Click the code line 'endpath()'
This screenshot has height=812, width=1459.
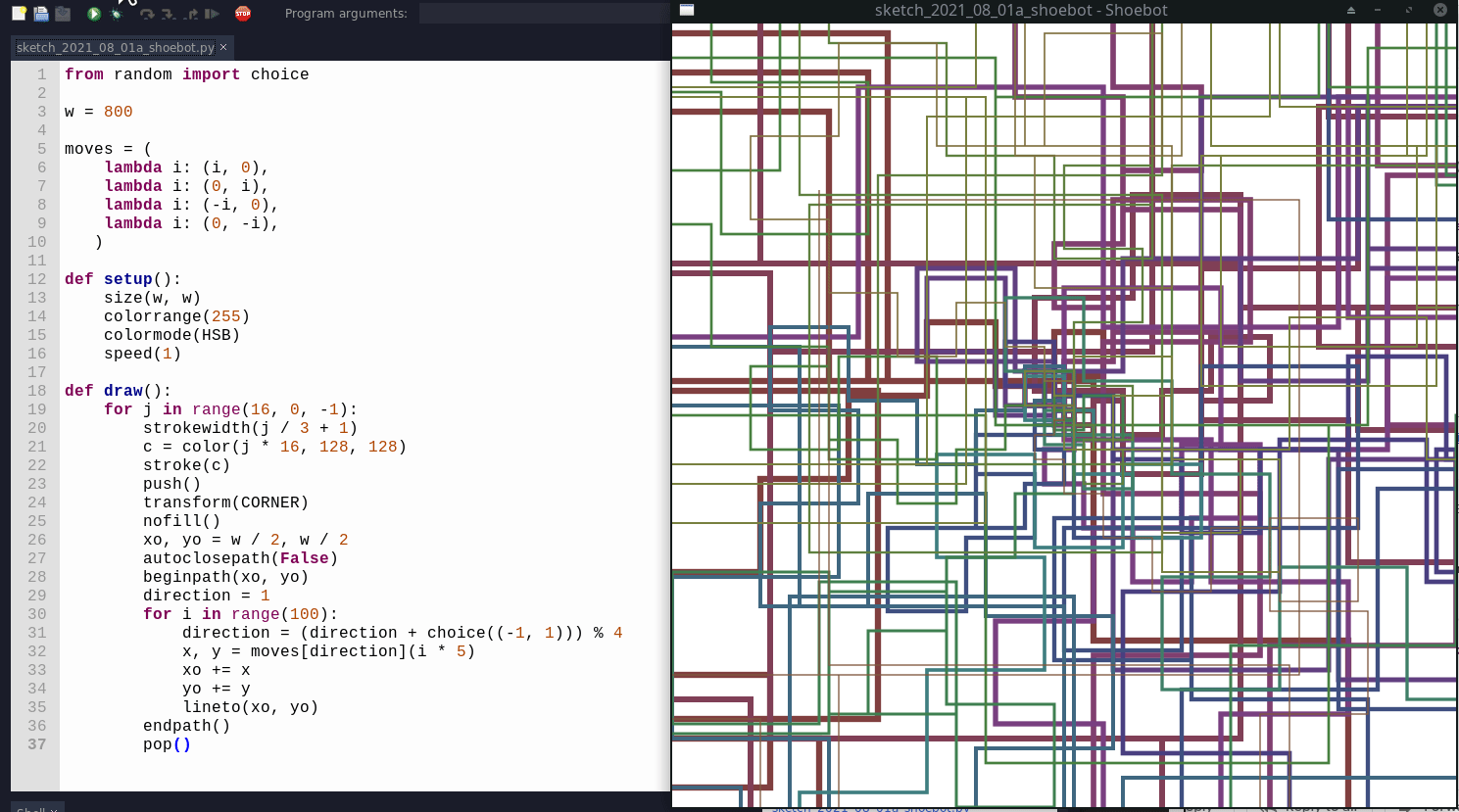pyautogui.click(x=186, y=726)
